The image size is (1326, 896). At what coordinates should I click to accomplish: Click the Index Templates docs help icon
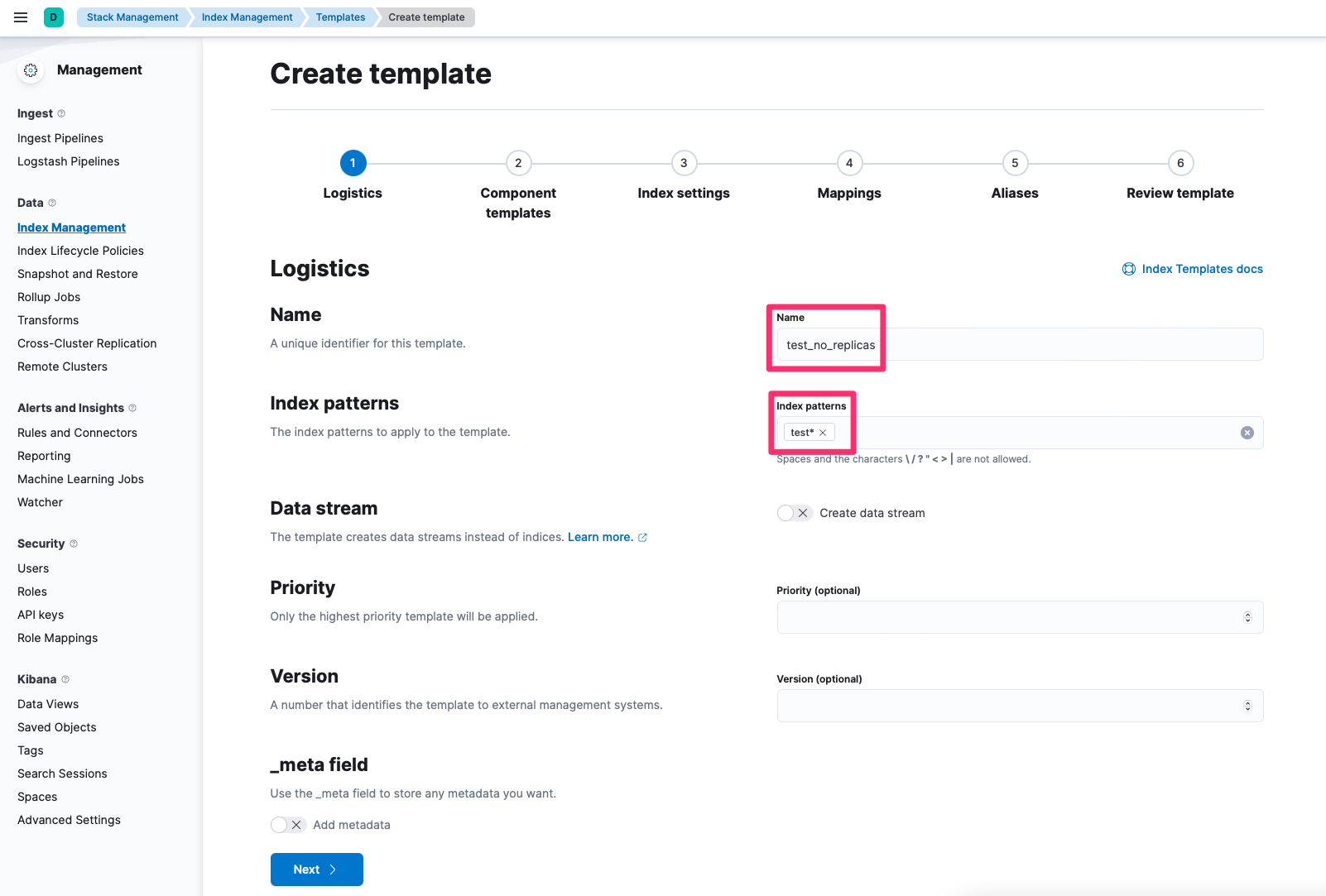point(1128,269)
